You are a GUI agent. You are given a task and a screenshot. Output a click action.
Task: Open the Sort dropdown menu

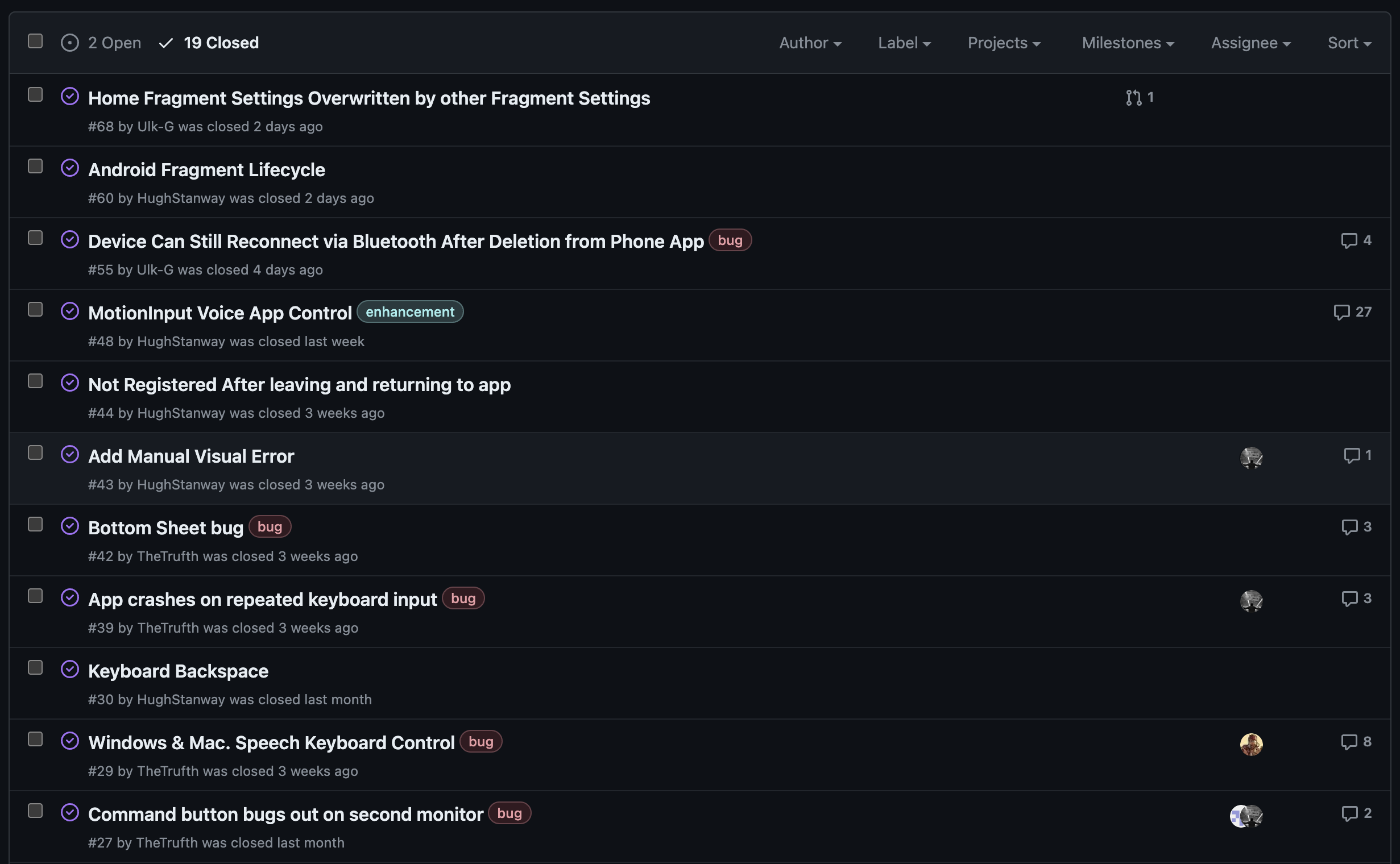[1349, 43]
